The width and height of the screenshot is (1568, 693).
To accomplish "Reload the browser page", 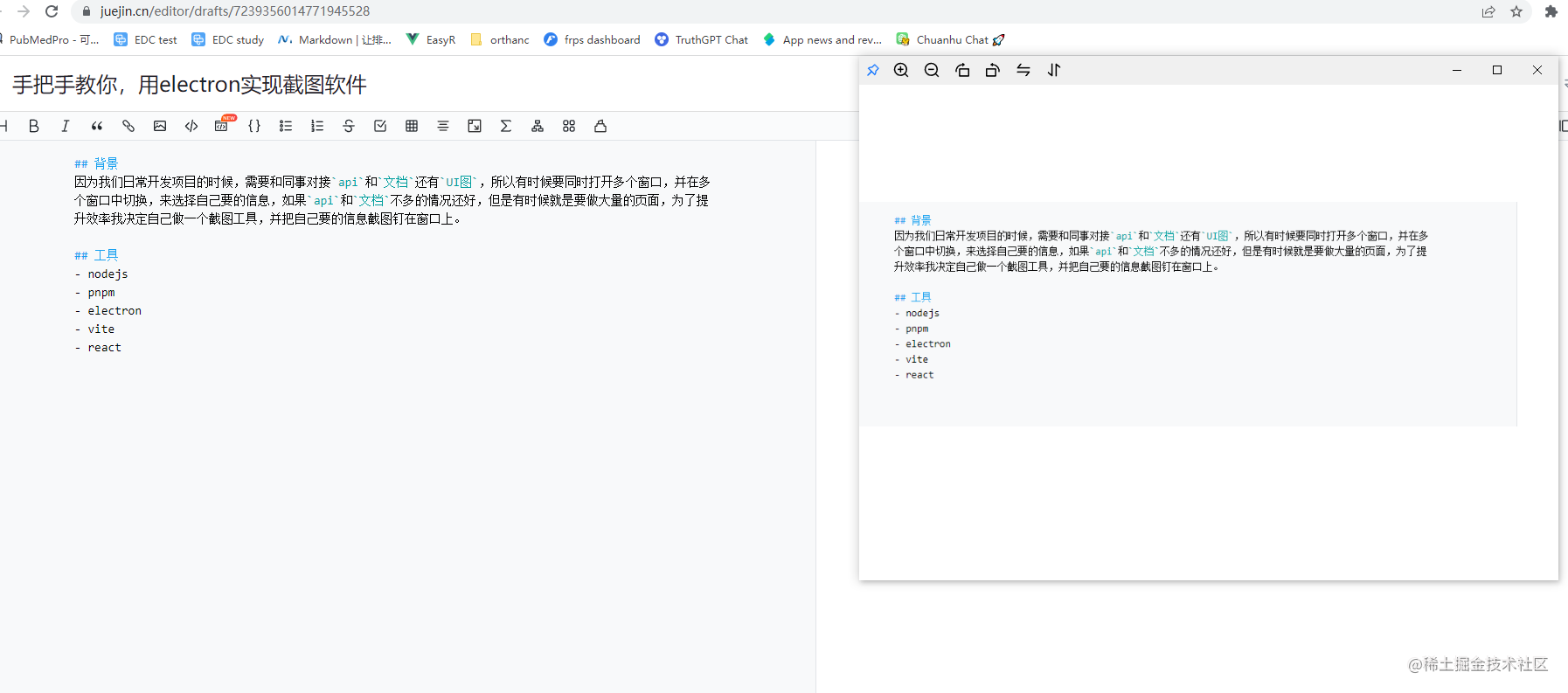I will (52, 11).
